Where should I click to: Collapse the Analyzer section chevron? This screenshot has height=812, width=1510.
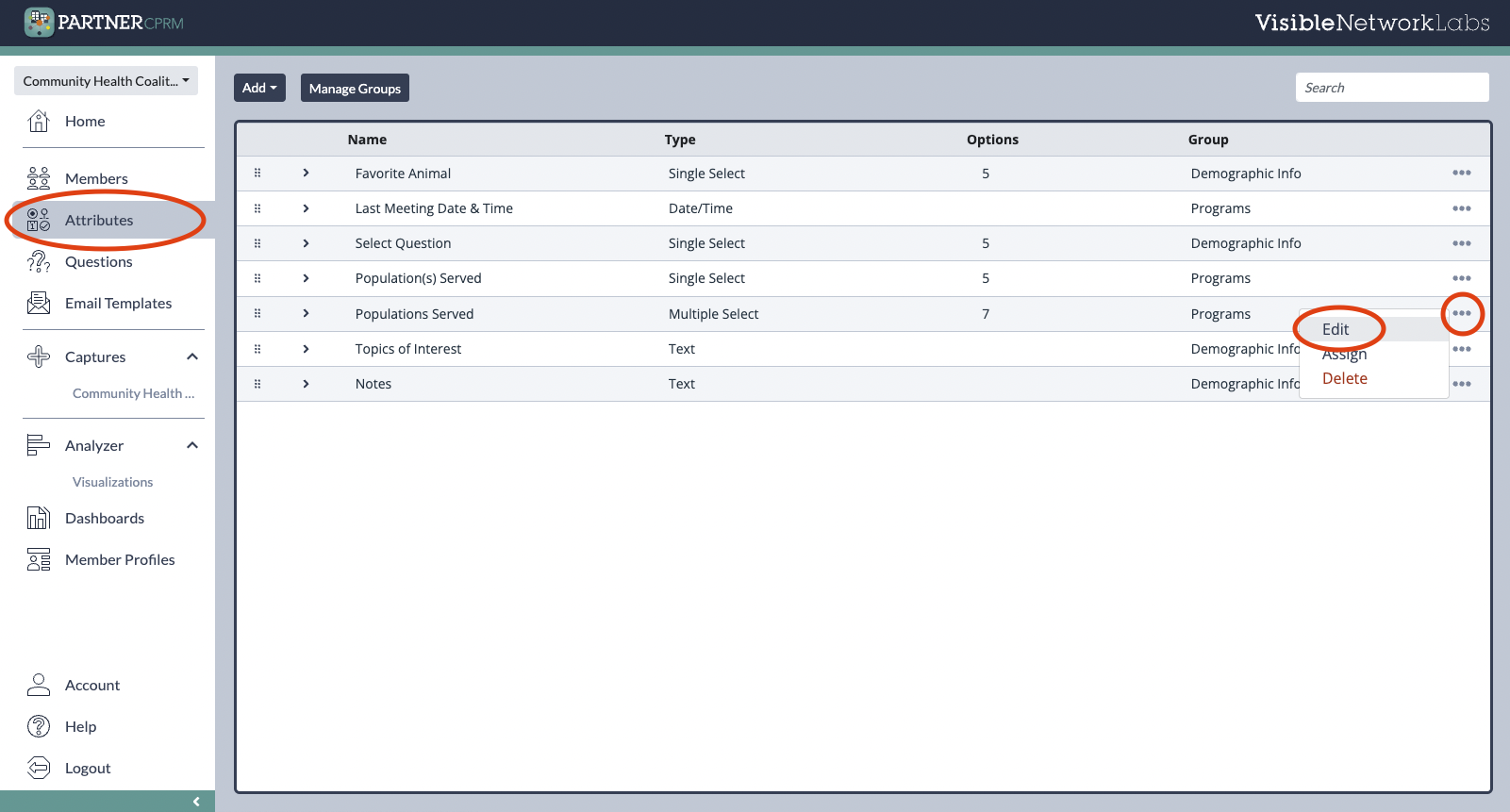coord(192,445)
